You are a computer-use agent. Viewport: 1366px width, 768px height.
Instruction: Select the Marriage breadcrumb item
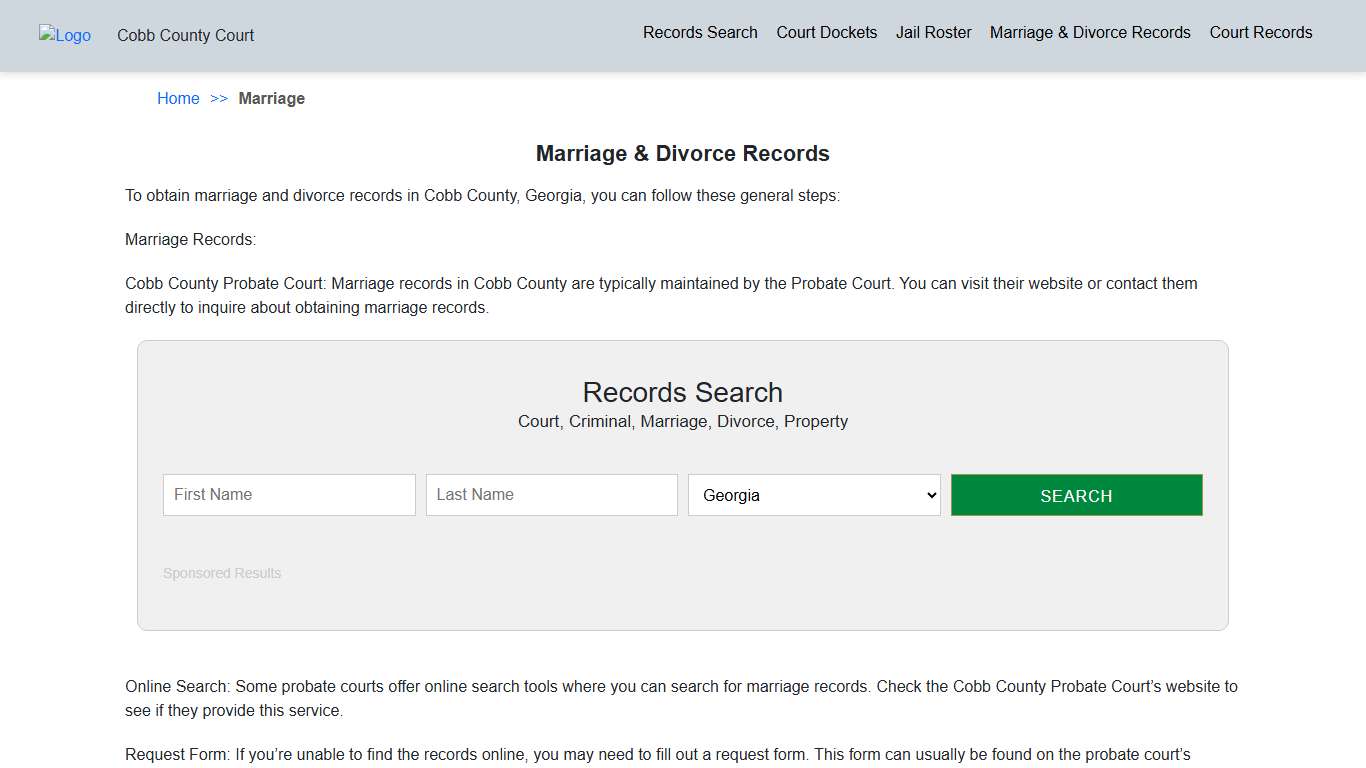[272, 98]
